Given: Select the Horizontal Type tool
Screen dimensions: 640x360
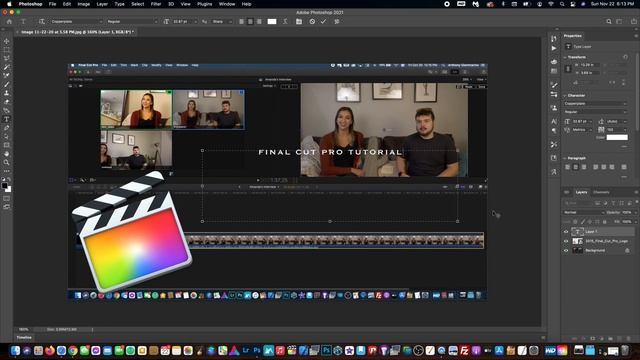Looking at the screenshot, I should (x=7, y=119).
